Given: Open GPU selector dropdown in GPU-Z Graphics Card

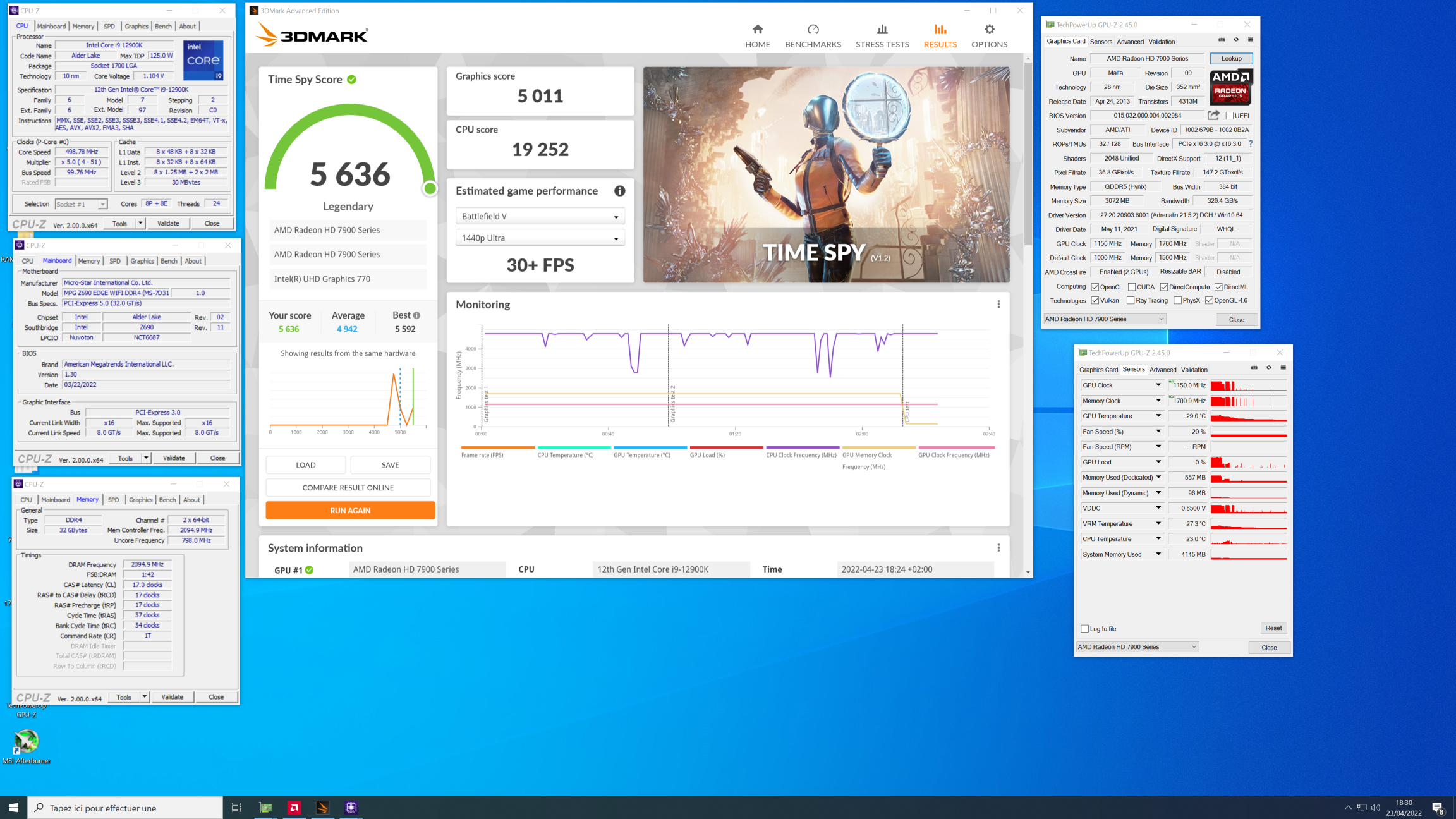Looking at the screenshot, I should (x=1105, y=319).
